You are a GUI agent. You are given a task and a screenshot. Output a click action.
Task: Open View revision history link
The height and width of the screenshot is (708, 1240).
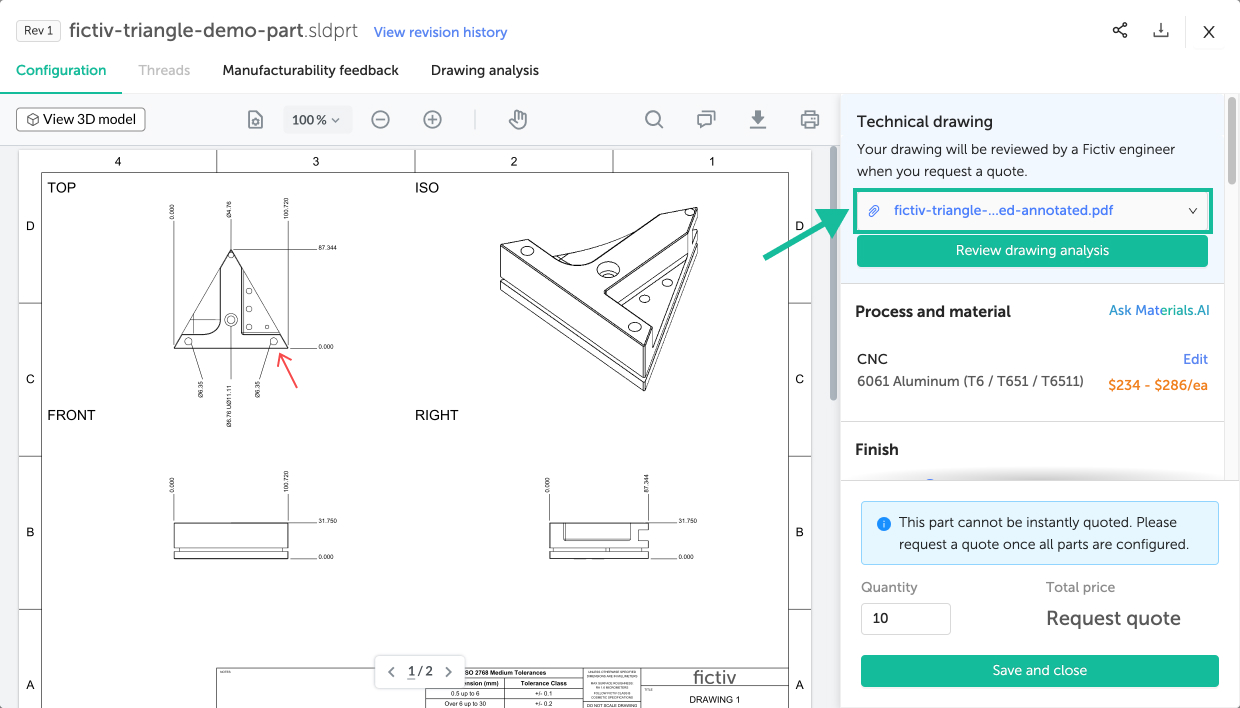tap(440, 32)
